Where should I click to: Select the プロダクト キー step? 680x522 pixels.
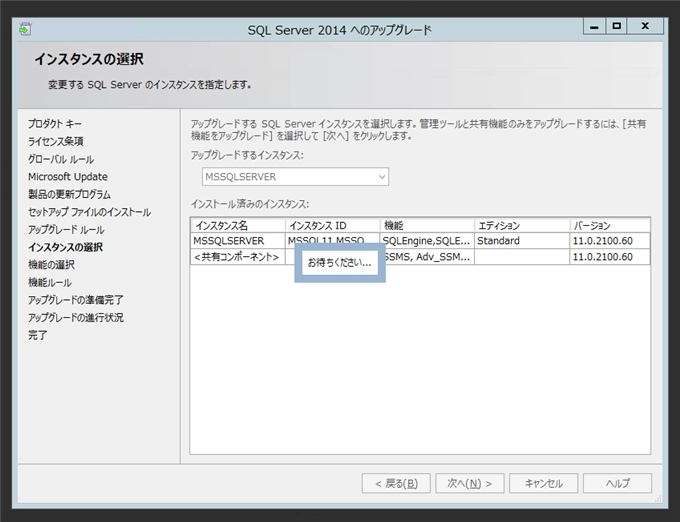tap(55, 124)
